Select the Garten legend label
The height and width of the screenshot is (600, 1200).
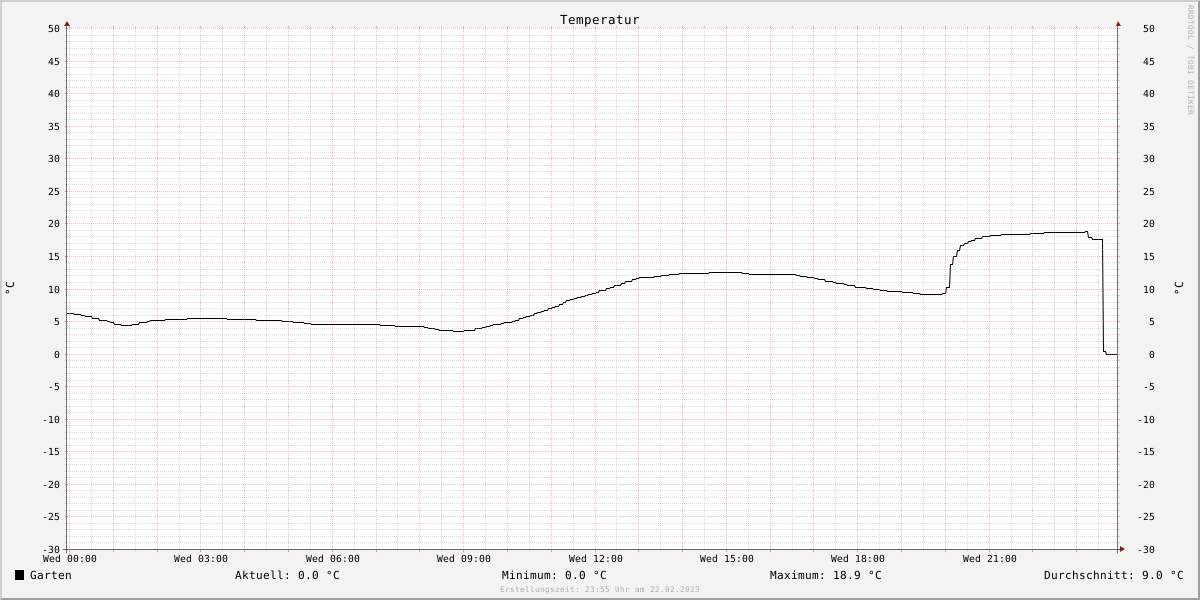51,575
